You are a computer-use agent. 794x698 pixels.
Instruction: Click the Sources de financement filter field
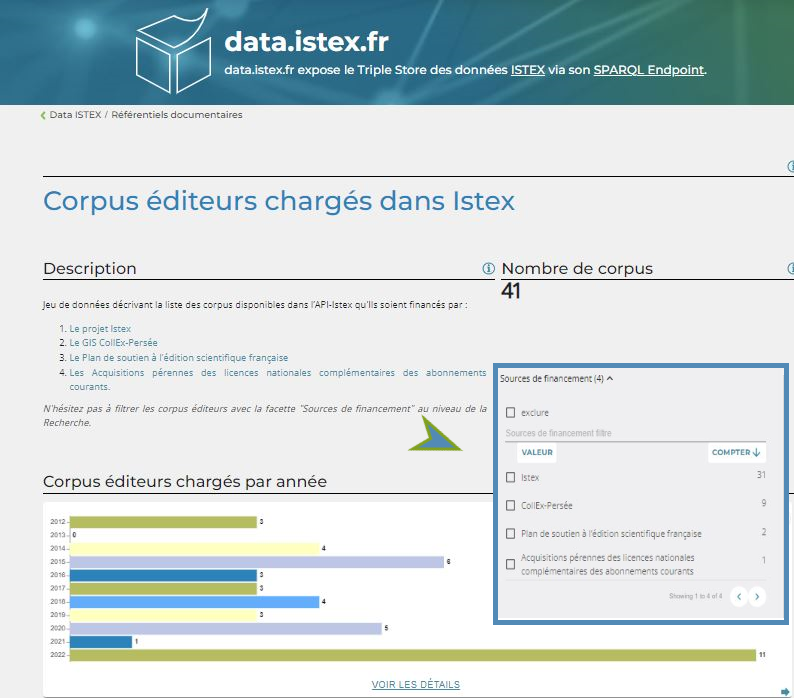point(600,433)
